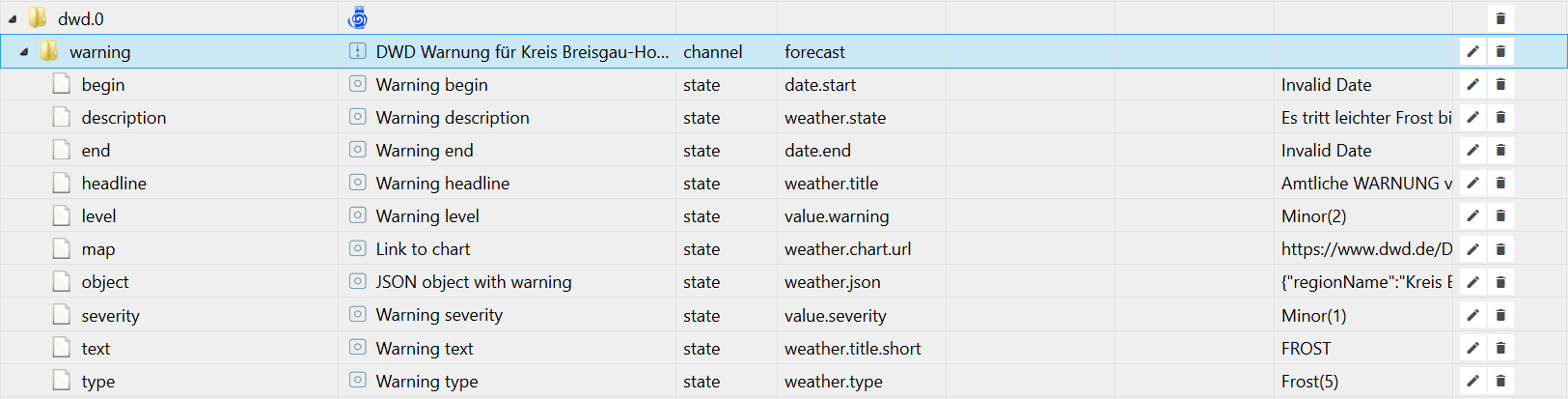1568x399 pixels.
Task: Delete the level state
Action: (x=1500, y=215)
